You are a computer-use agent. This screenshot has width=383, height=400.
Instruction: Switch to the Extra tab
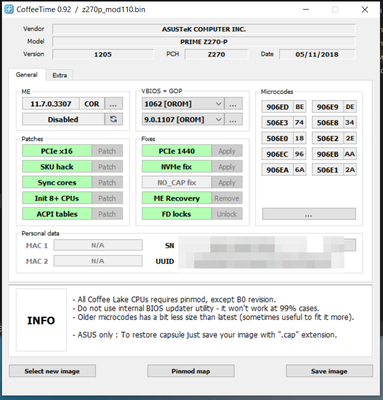[x=60, y=75]
